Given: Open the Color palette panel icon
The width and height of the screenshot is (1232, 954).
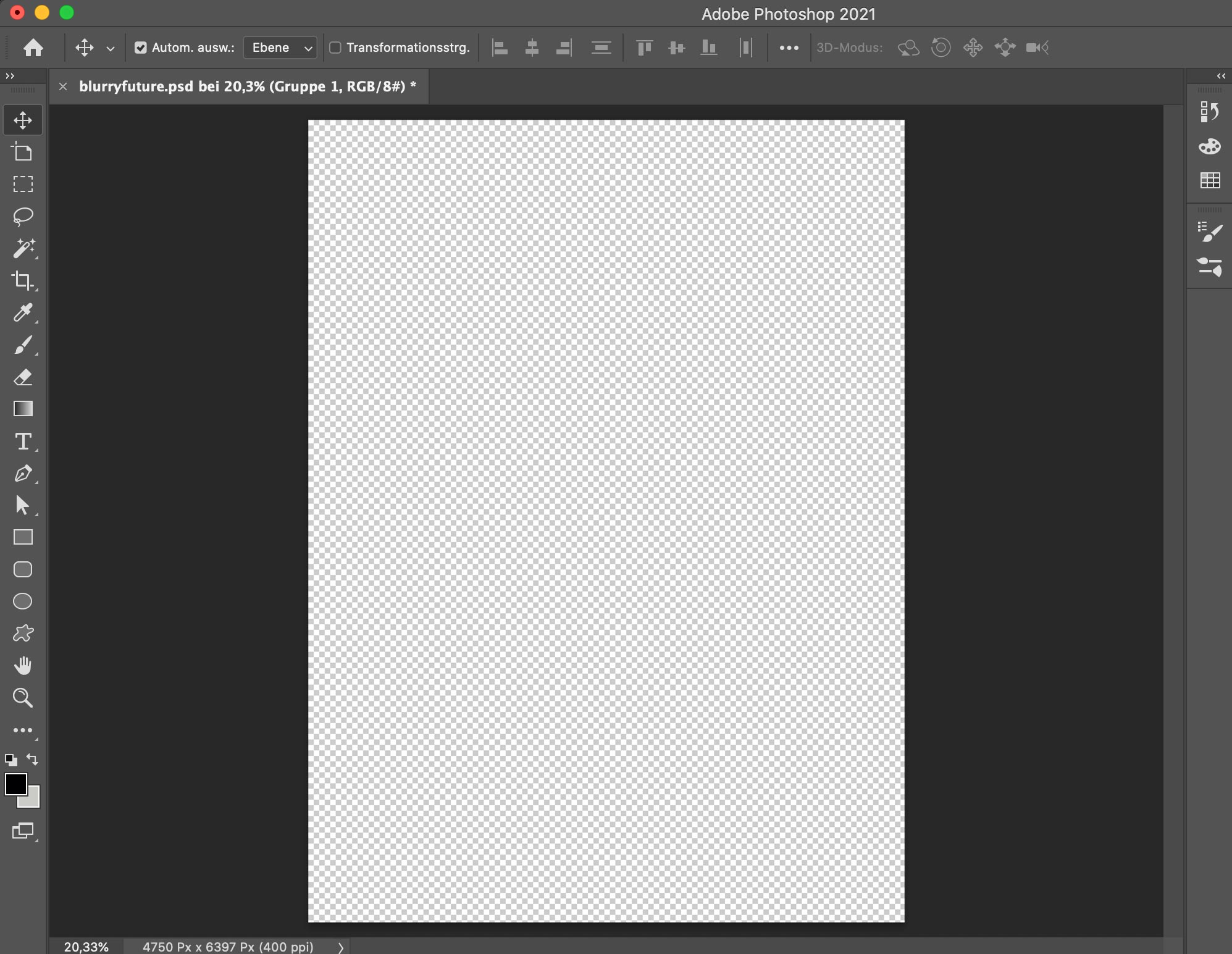Looking at the screenshot, I should [x=1209, y=146].
